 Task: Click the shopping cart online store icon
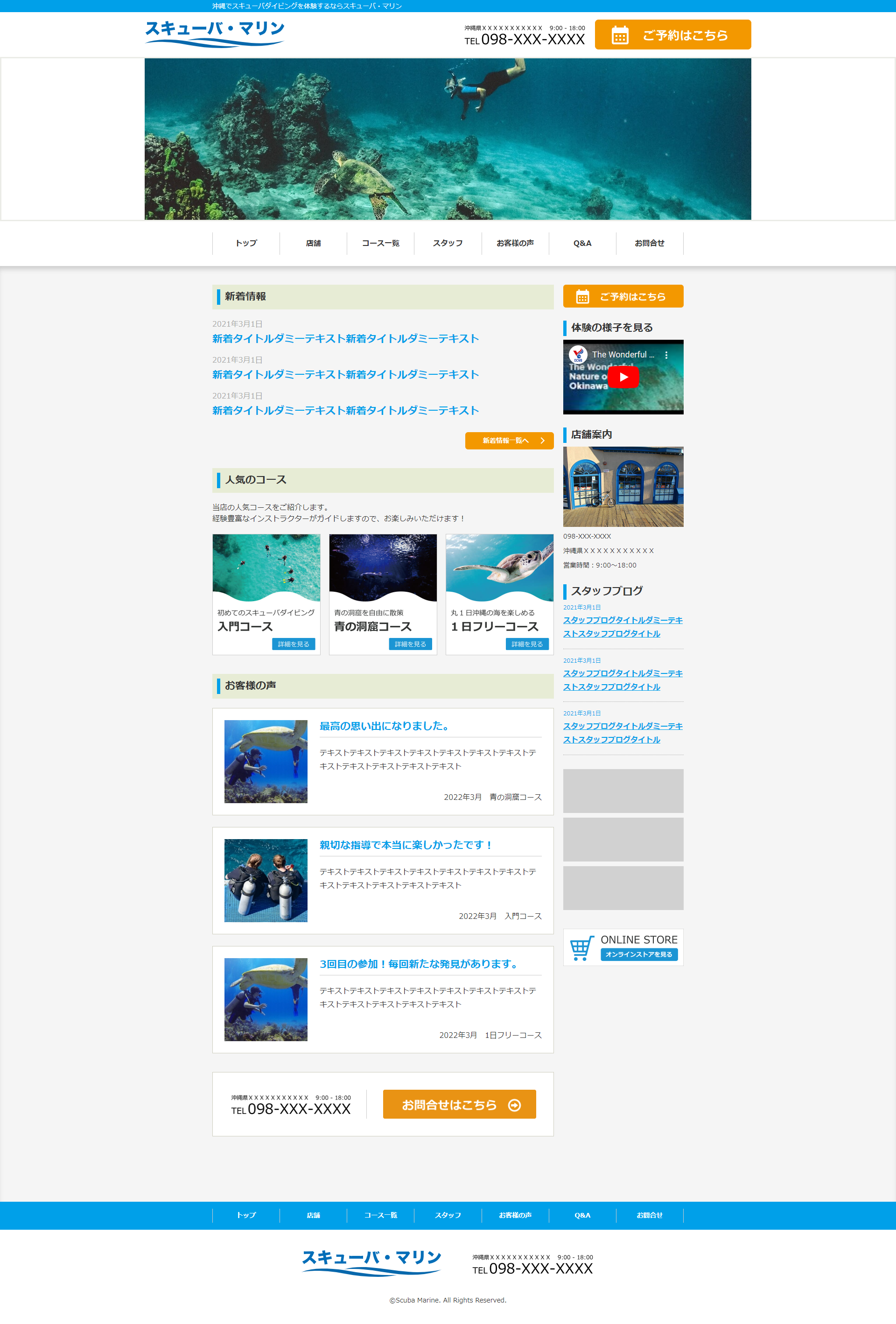click(x=581, y=948)
